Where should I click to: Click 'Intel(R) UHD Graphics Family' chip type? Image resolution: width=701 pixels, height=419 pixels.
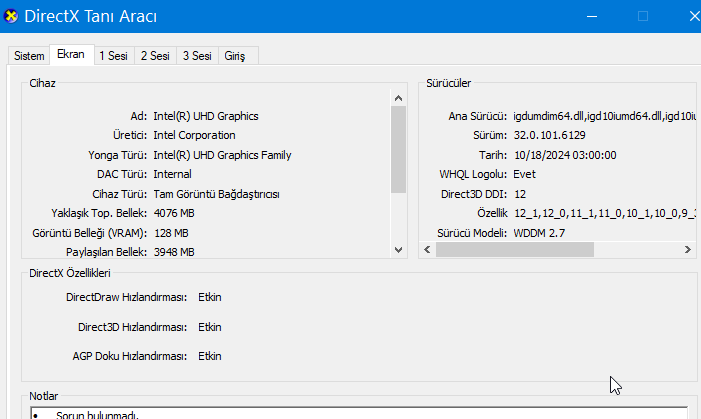(222, 155)
